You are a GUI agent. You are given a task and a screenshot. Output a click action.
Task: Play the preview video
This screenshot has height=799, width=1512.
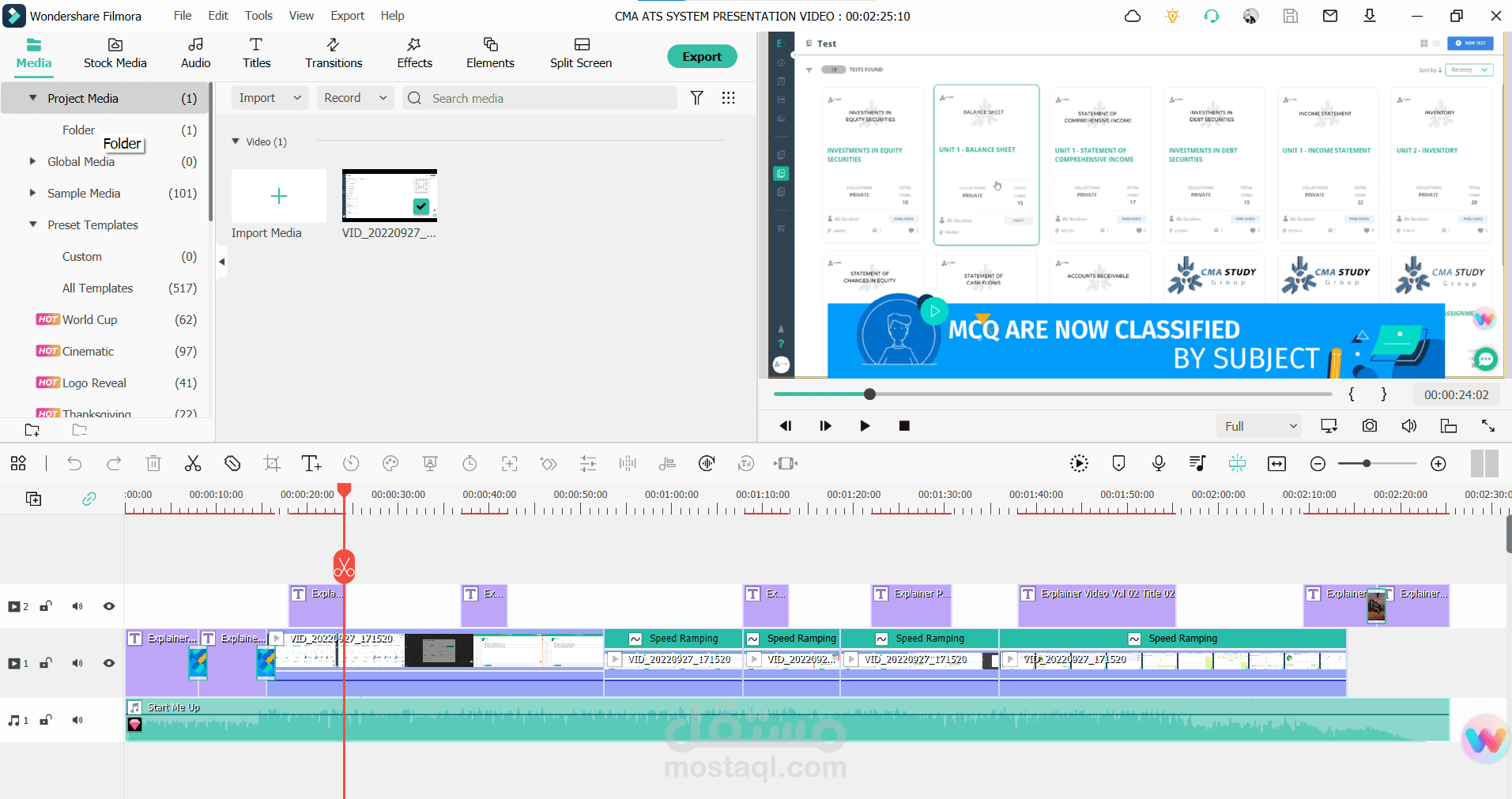[865, 426]
